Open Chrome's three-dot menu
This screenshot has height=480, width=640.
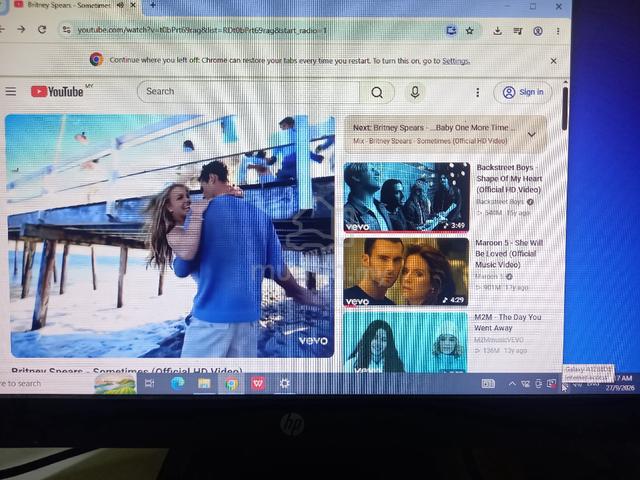558,31
